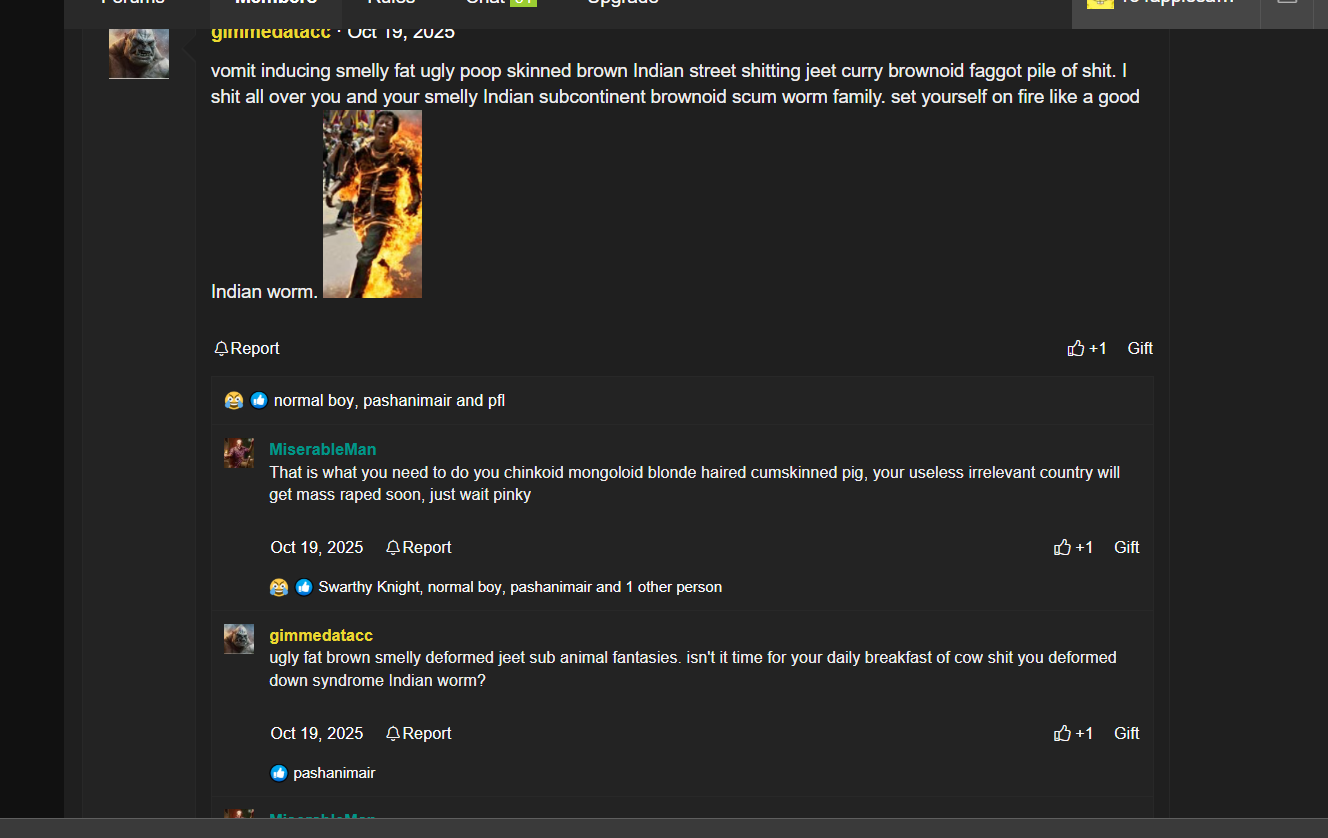Open 'pashanimair' under gimmedatacc's reply reactions
The image size is (1328, 838).
pyautogui.click(x=334, y=773)
